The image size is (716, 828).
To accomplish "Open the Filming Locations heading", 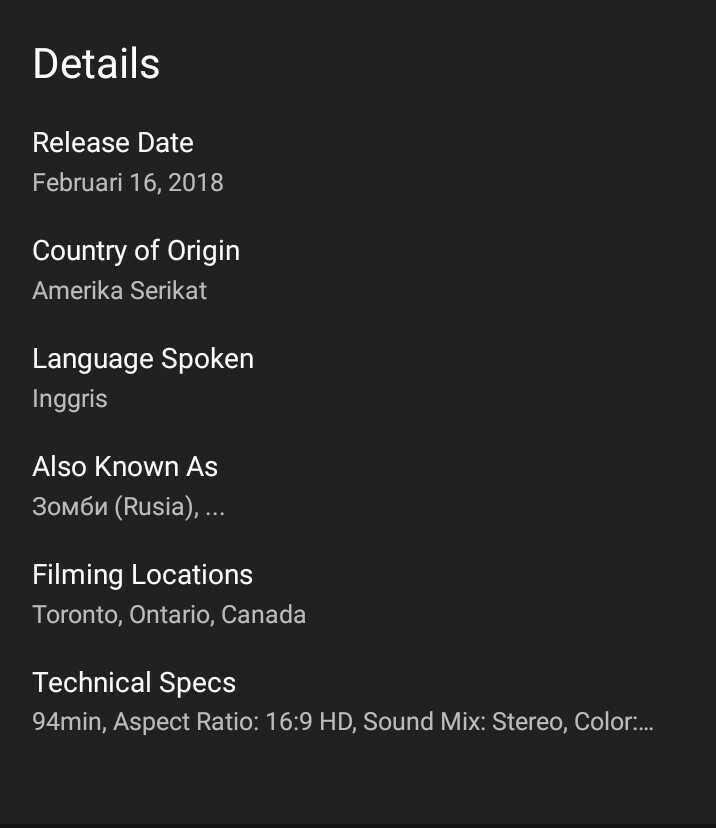I will coord(143,575).
